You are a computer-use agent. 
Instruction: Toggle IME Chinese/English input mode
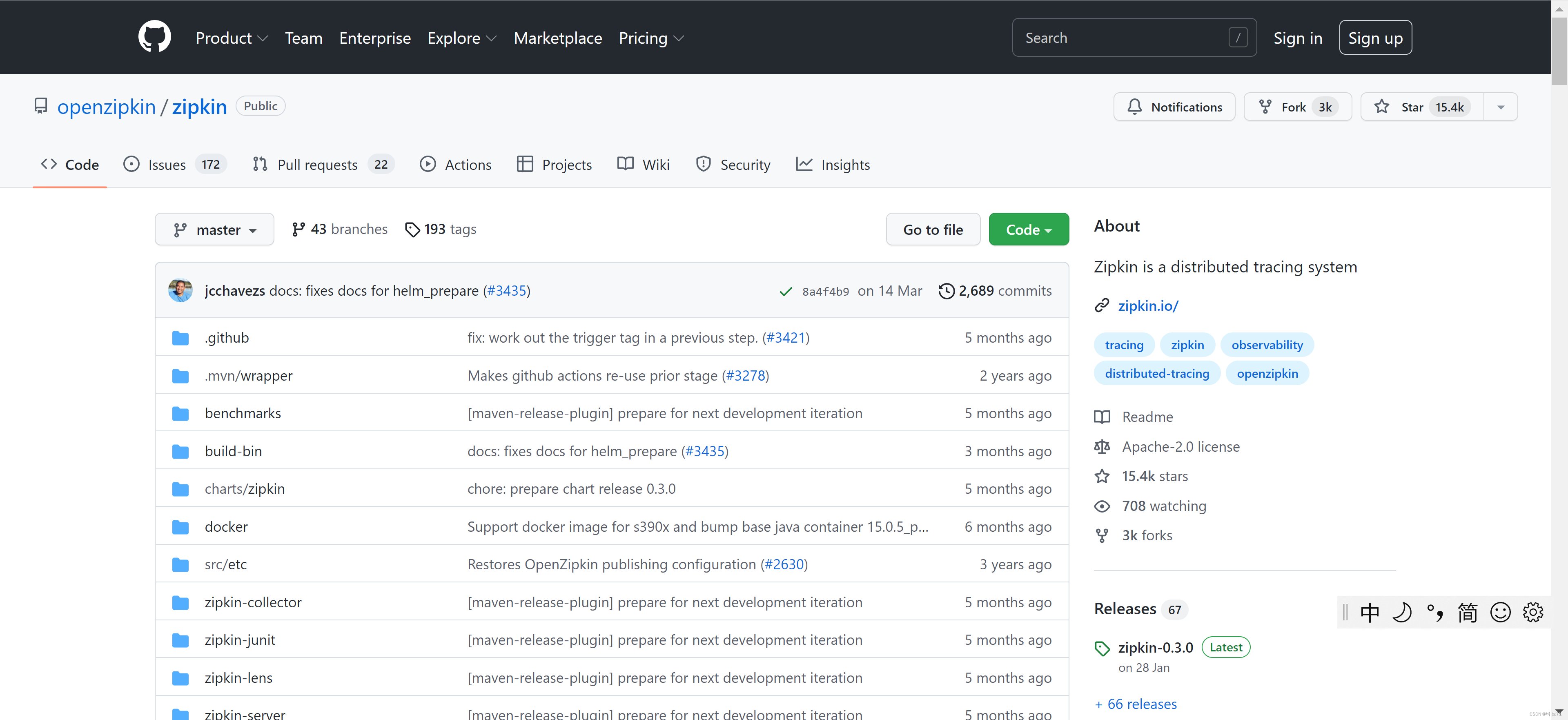pos(1370,612)
